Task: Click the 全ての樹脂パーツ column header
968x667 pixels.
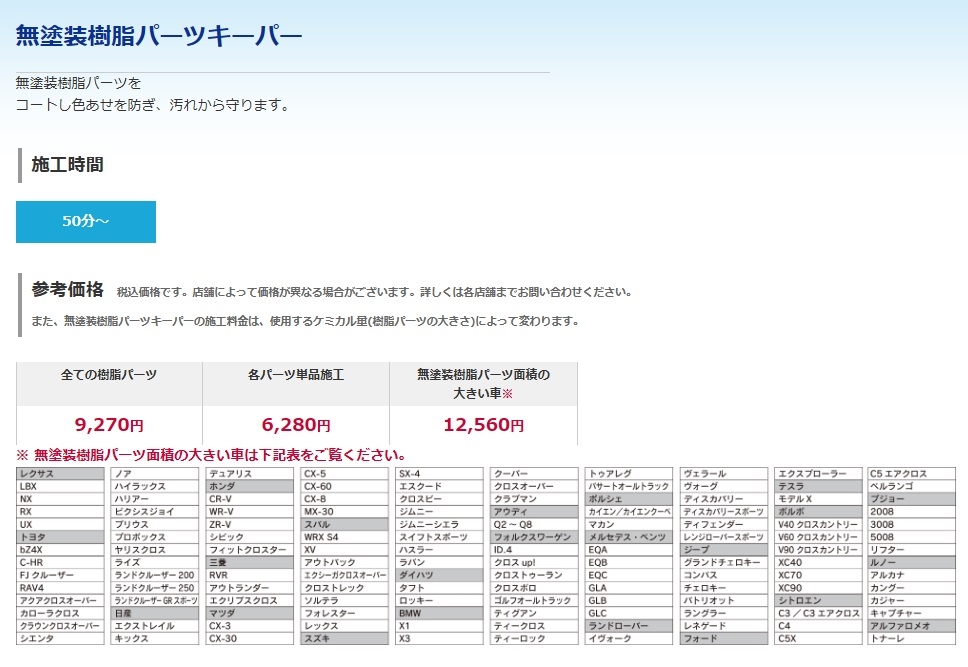Action: pos(109,375)
